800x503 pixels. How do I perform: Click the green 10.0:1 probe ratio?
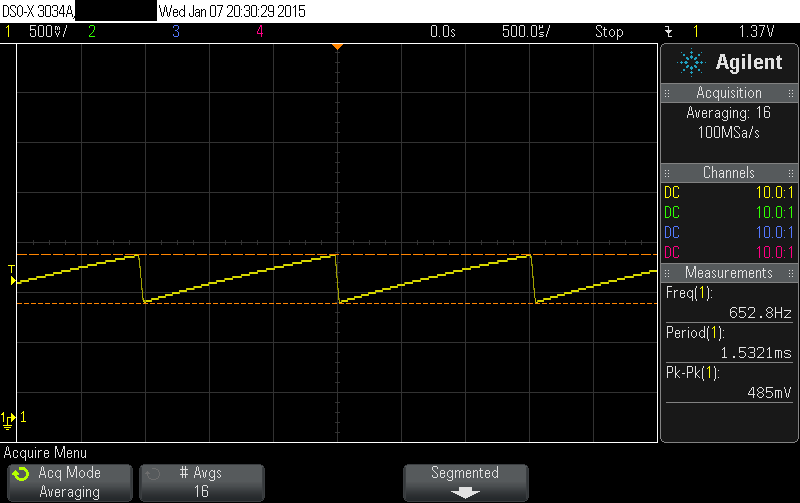[x=774, y=213]
